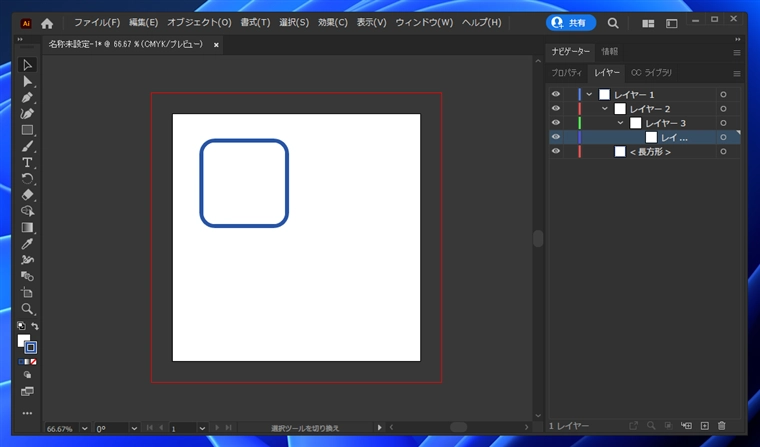
Task: Click target circle for レイヤー 1
Action: pos(723,95)
